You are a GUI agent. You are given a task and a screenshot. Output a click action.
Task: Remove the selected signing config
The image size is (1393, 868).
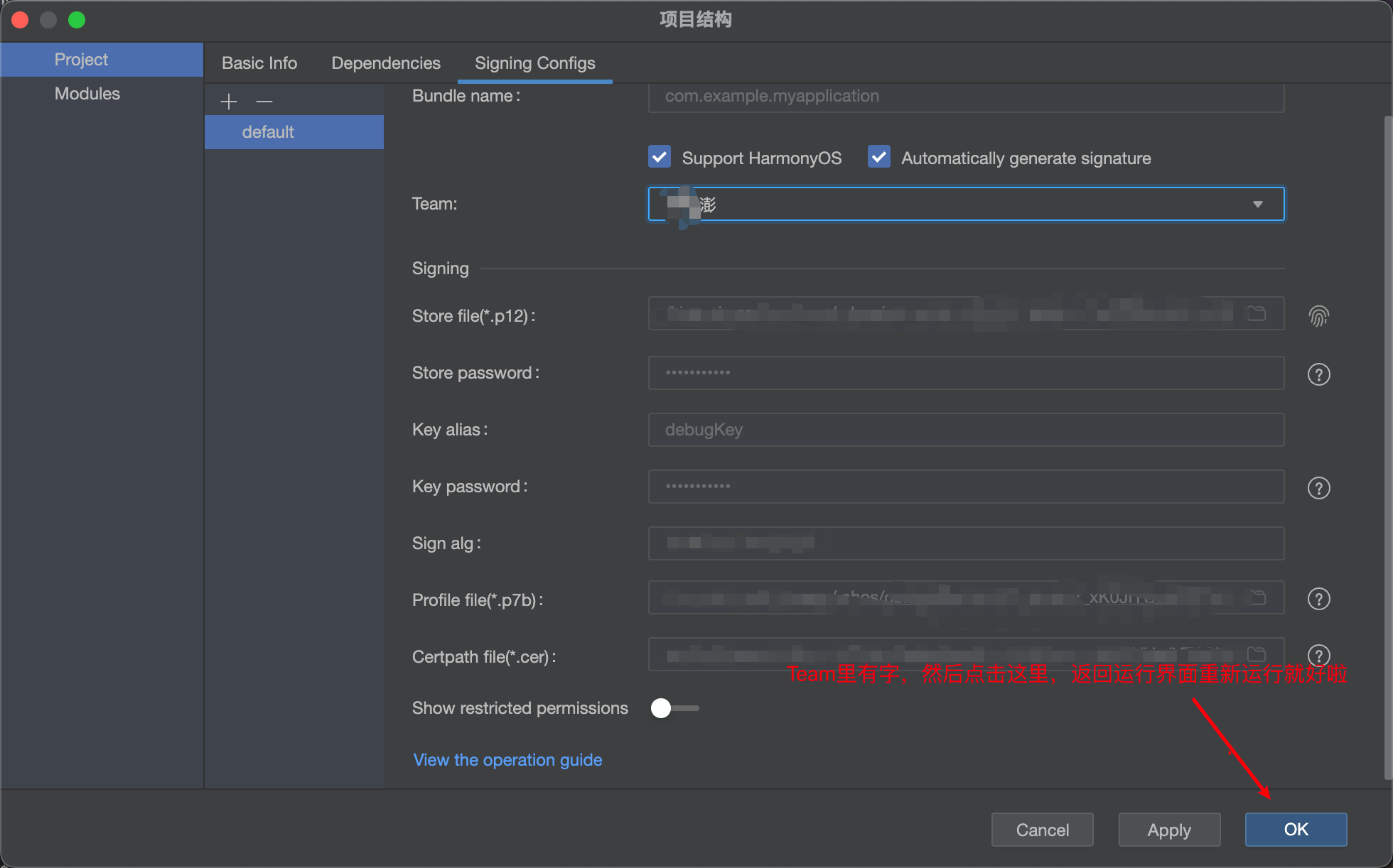click(264, 101)
